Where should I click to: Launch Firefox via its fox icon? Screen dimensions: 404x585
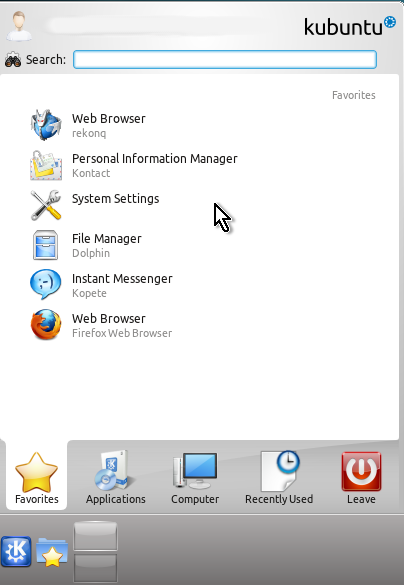tap(46, 325)
